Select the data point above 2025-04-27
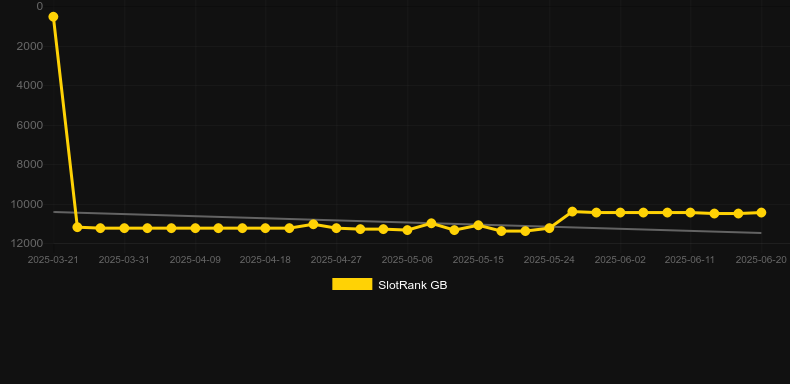Viewport: 790px width, 384px height. 337,228
